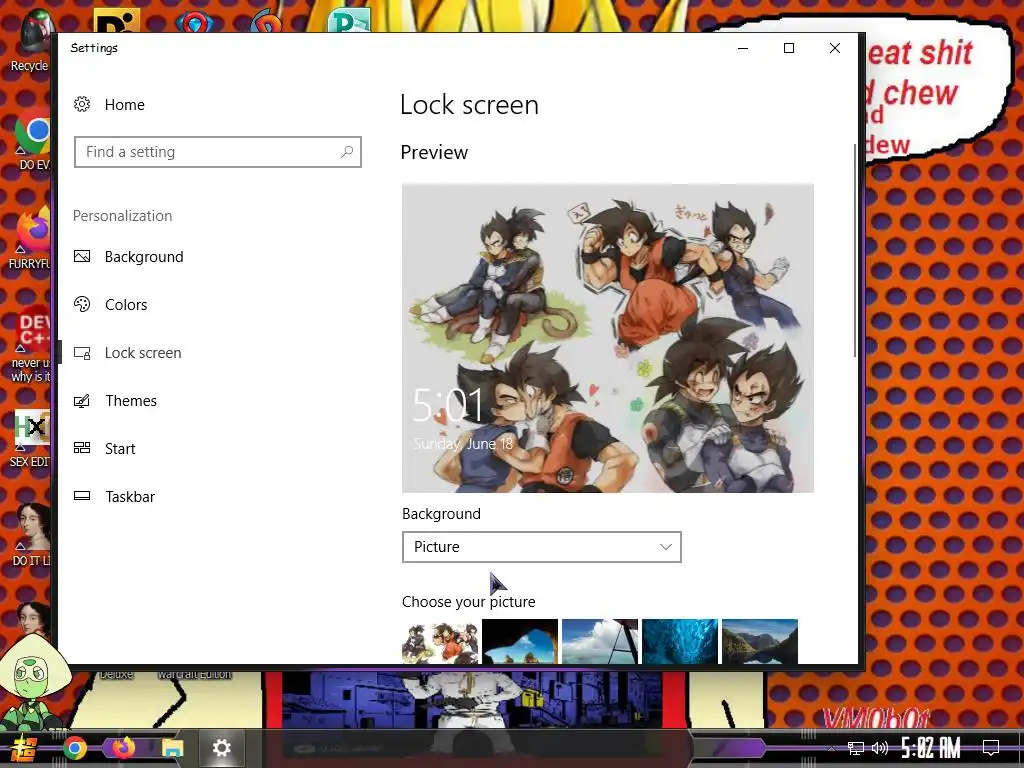
Task: Click the Settings gear taskbar button
Action: (221, 748)
